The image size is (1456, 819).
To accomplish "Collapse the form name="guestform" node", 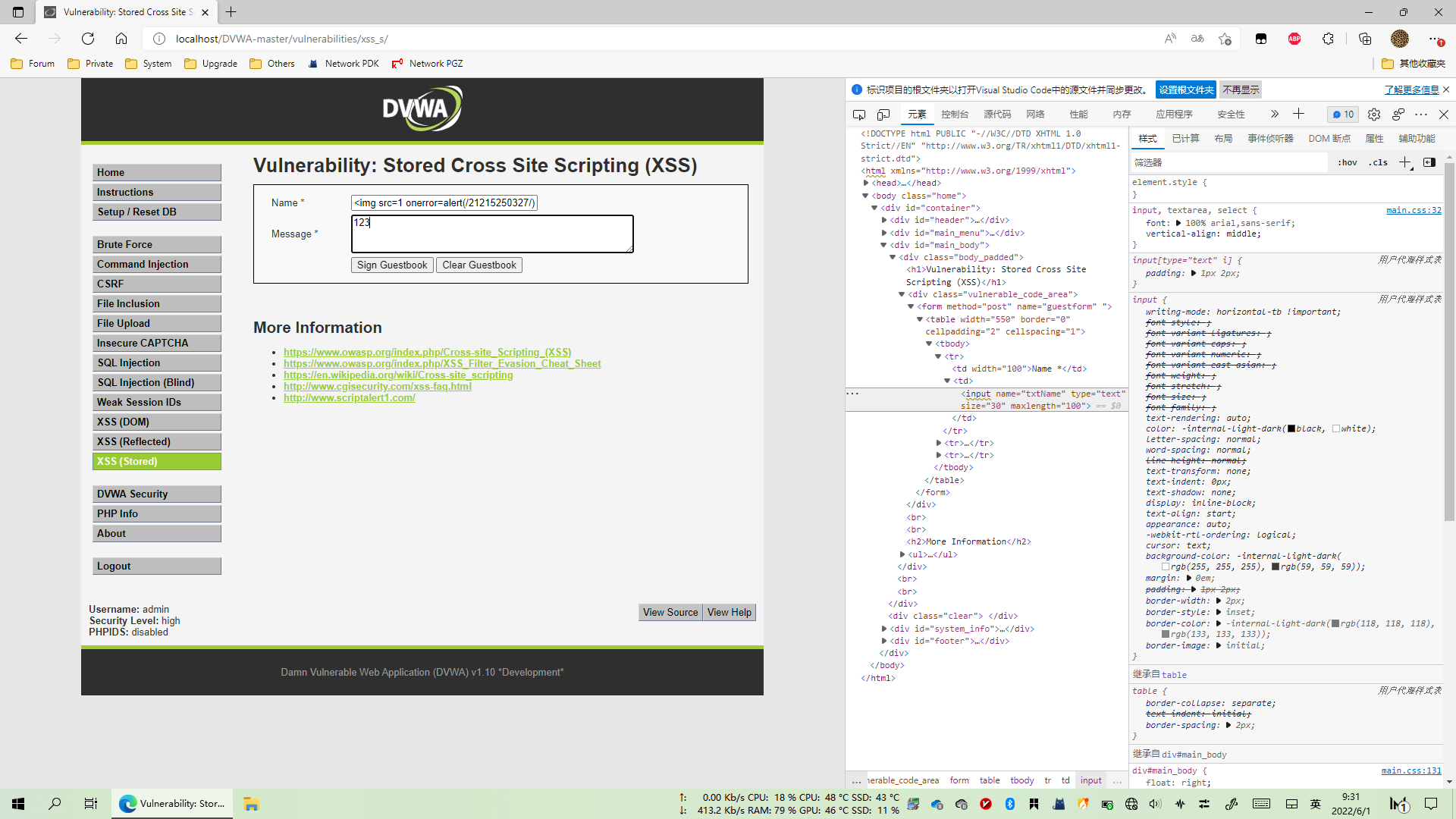I will tap(911, 306).
